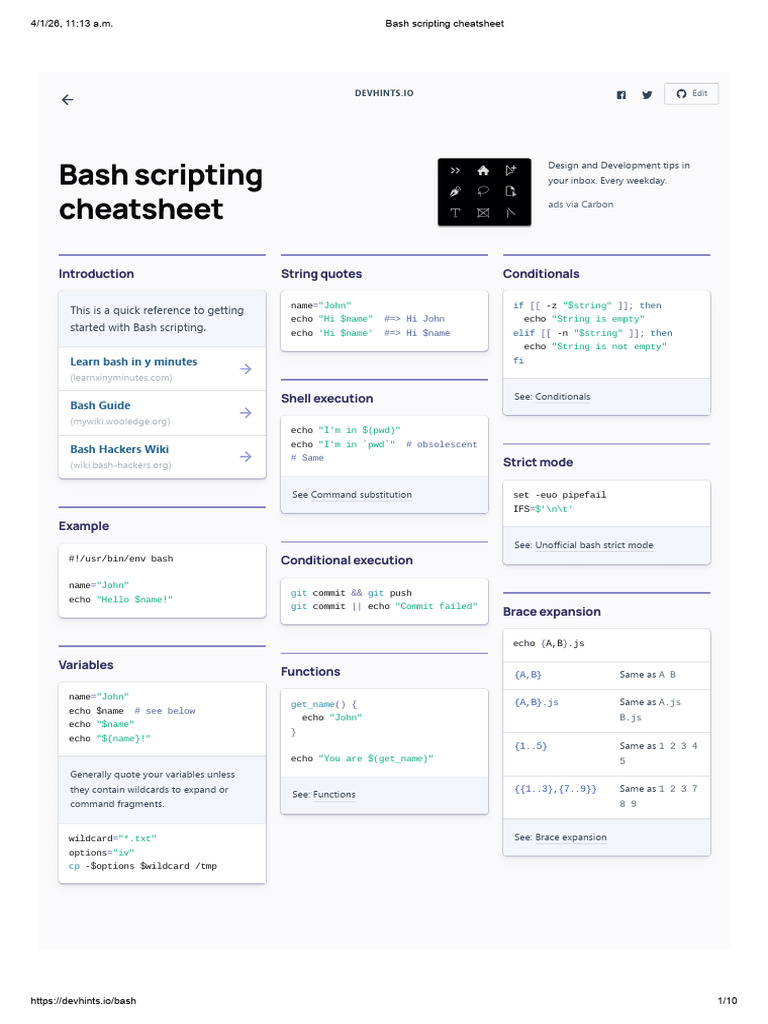Image resolution: width=768 pixels, height=1024 pixels.
Task: Click 'cp -$options $wildcard /tmp' line
Action: [143, 866]
